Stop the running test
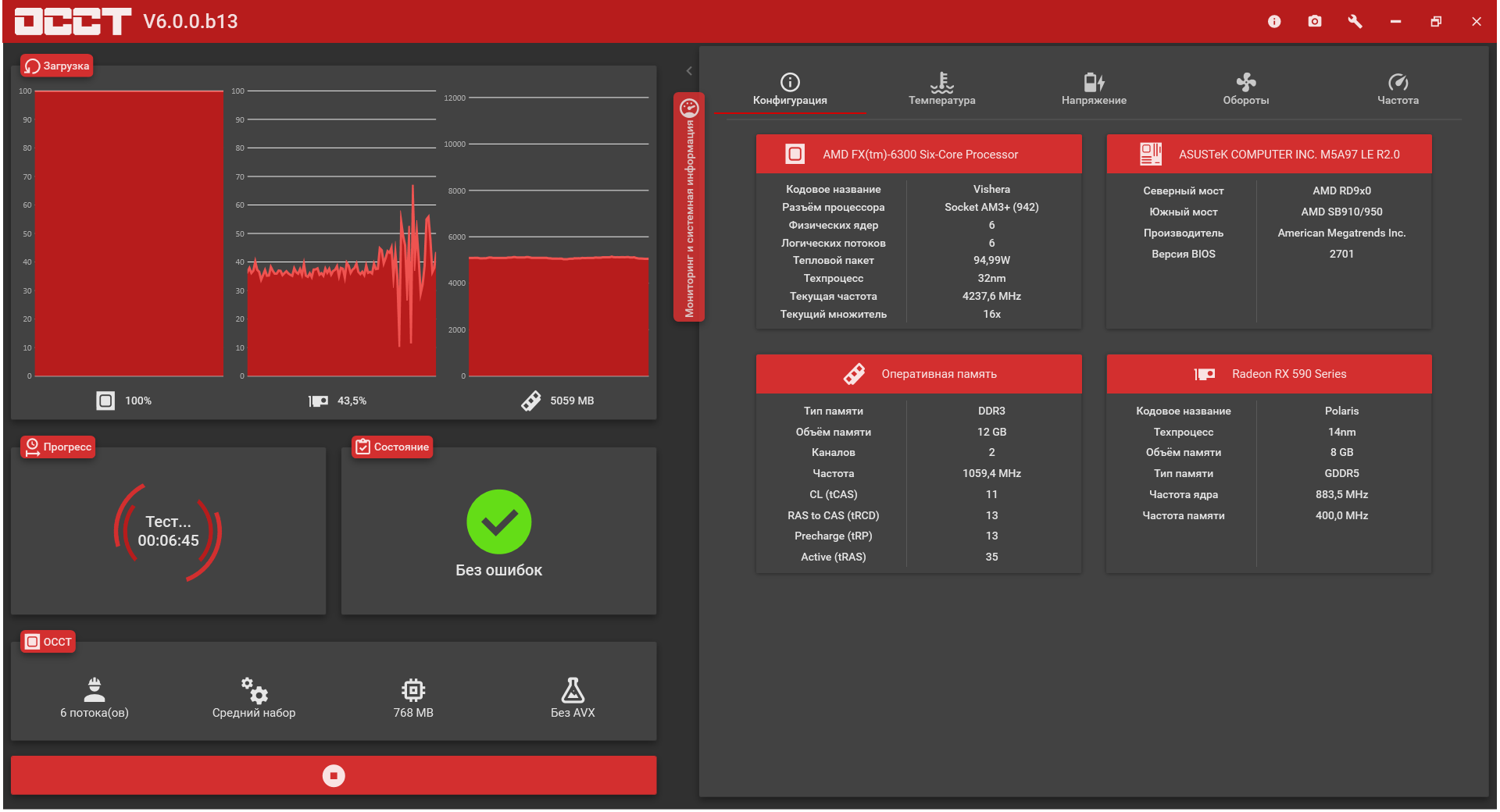 [334, 775]
